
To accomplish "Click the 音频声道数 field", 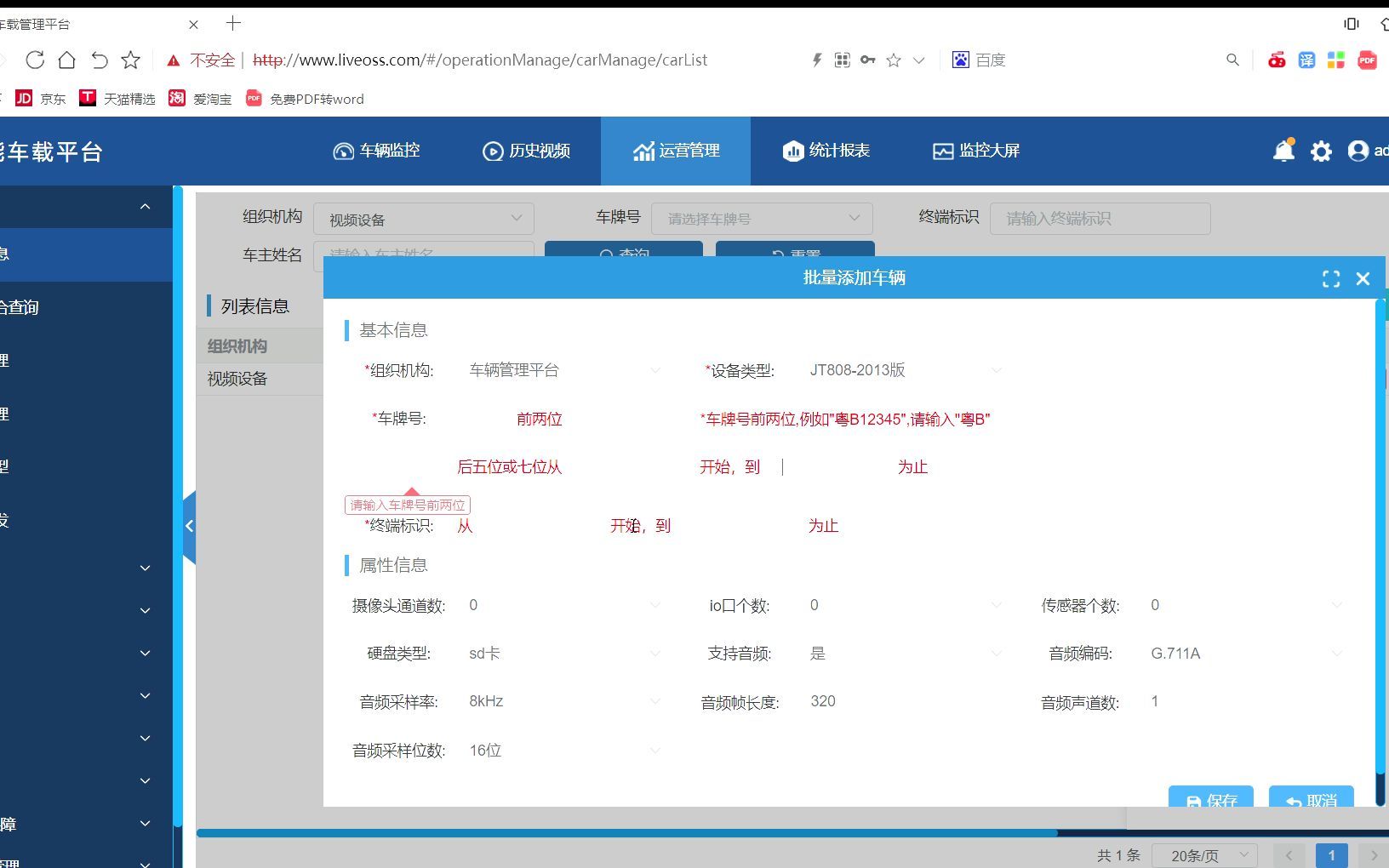I will 1244,701.
